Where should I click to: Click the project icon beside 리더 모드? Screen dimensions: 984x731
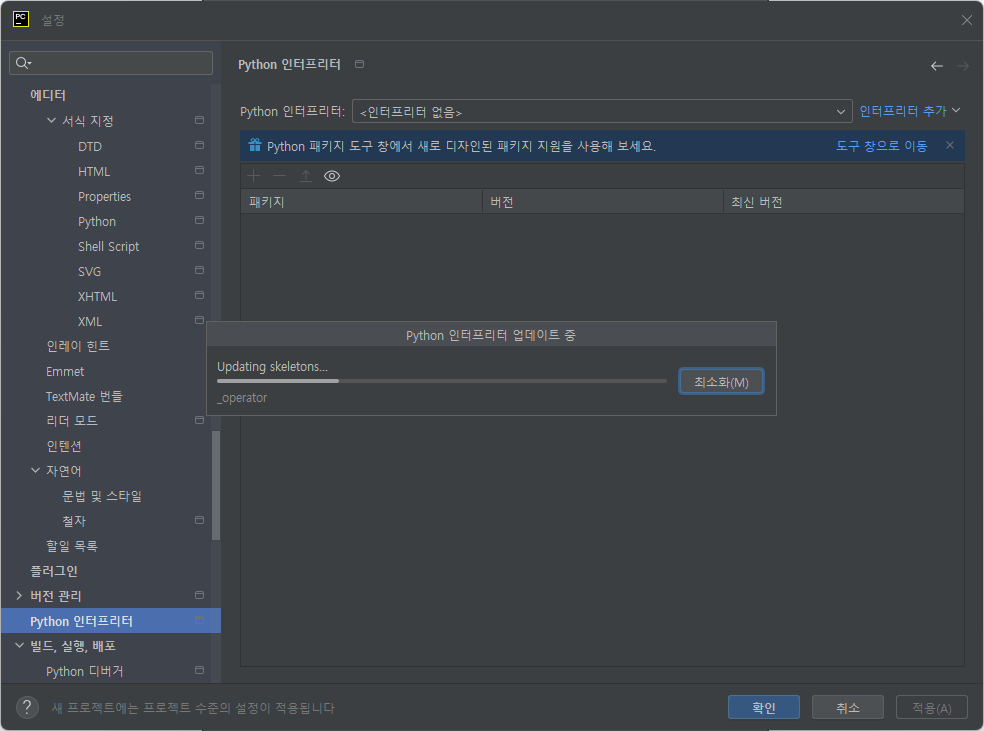200,420
